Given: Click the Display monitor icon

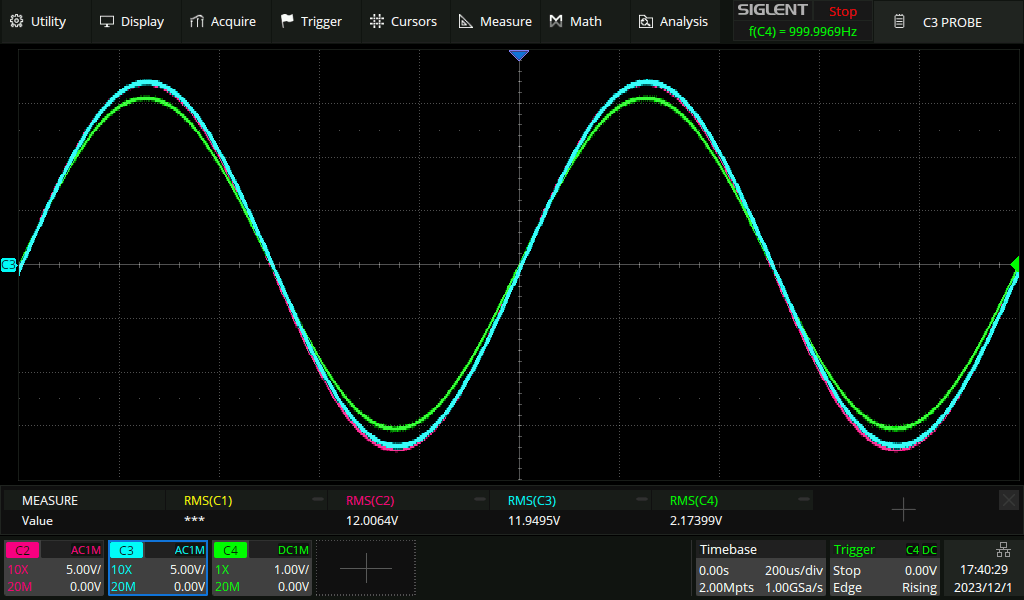Looking at the screenshot, I should tap(106, 22).
